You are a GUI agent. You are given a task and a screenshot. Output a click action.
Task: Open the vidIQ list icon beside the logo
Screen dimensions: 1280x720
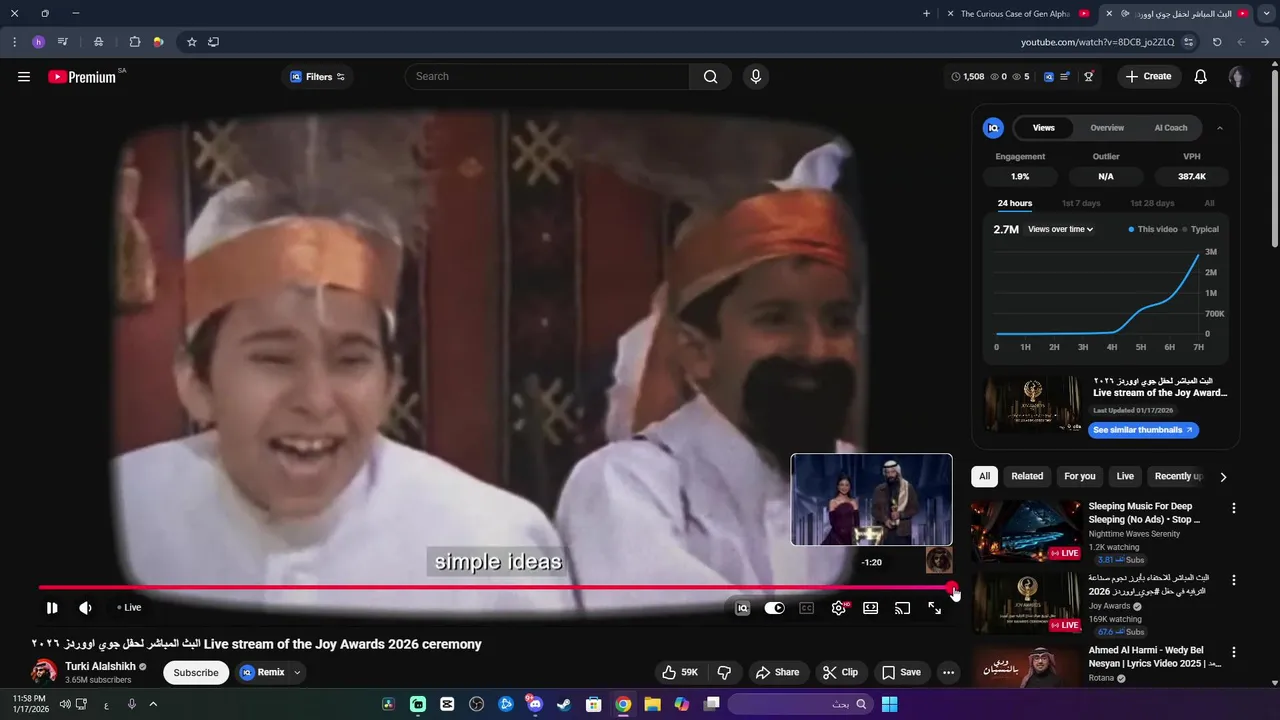(x=1066, y=77)
